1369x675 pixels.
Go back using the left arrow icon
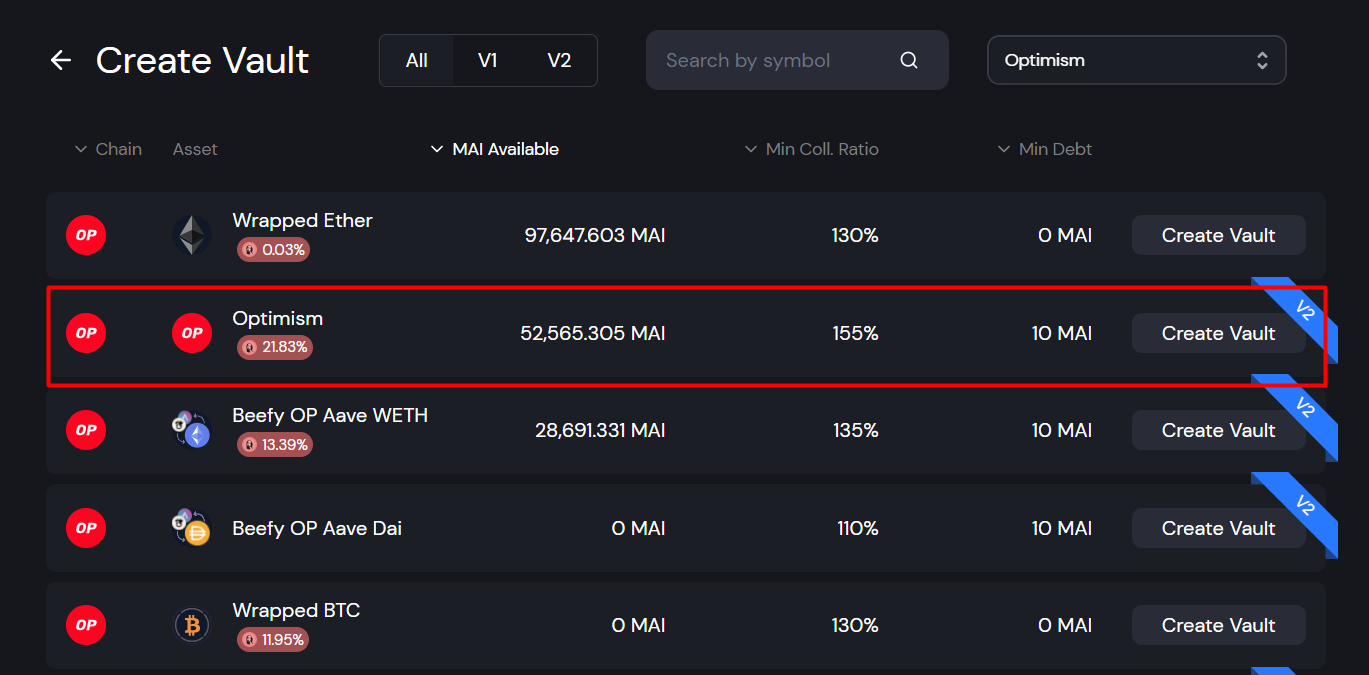pos(61,60)
